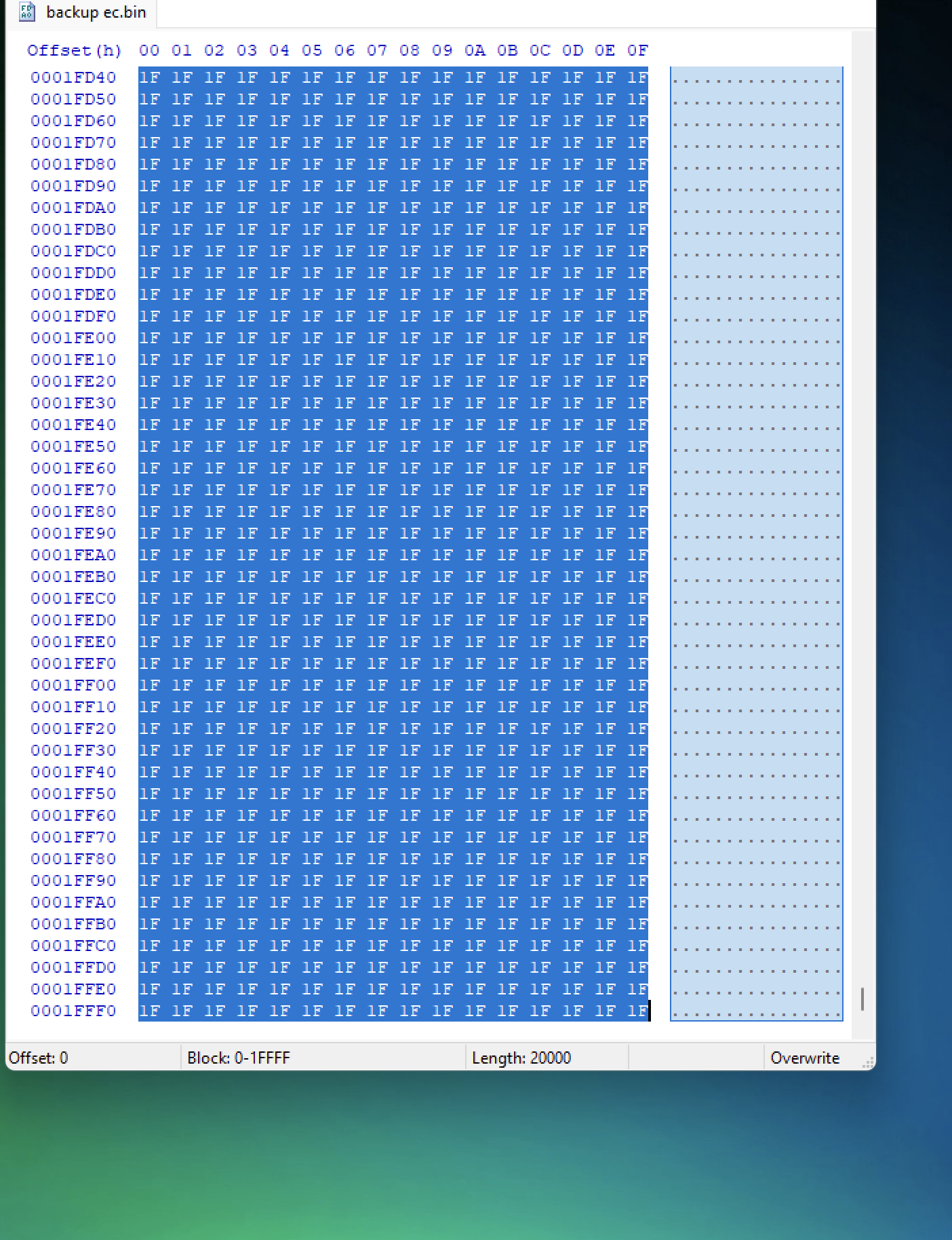Screen dimensions: 952x1240
Task: Select the backup ec.bin tab
Action: click(81, 12)
